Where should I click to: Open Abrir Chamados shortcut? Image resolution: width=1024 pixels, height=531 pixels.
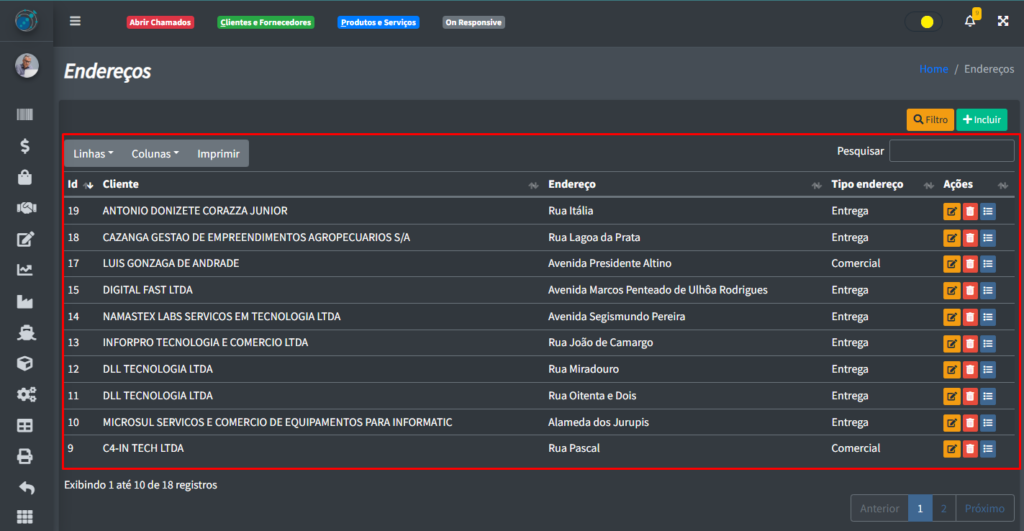click(x=160, y=22)
